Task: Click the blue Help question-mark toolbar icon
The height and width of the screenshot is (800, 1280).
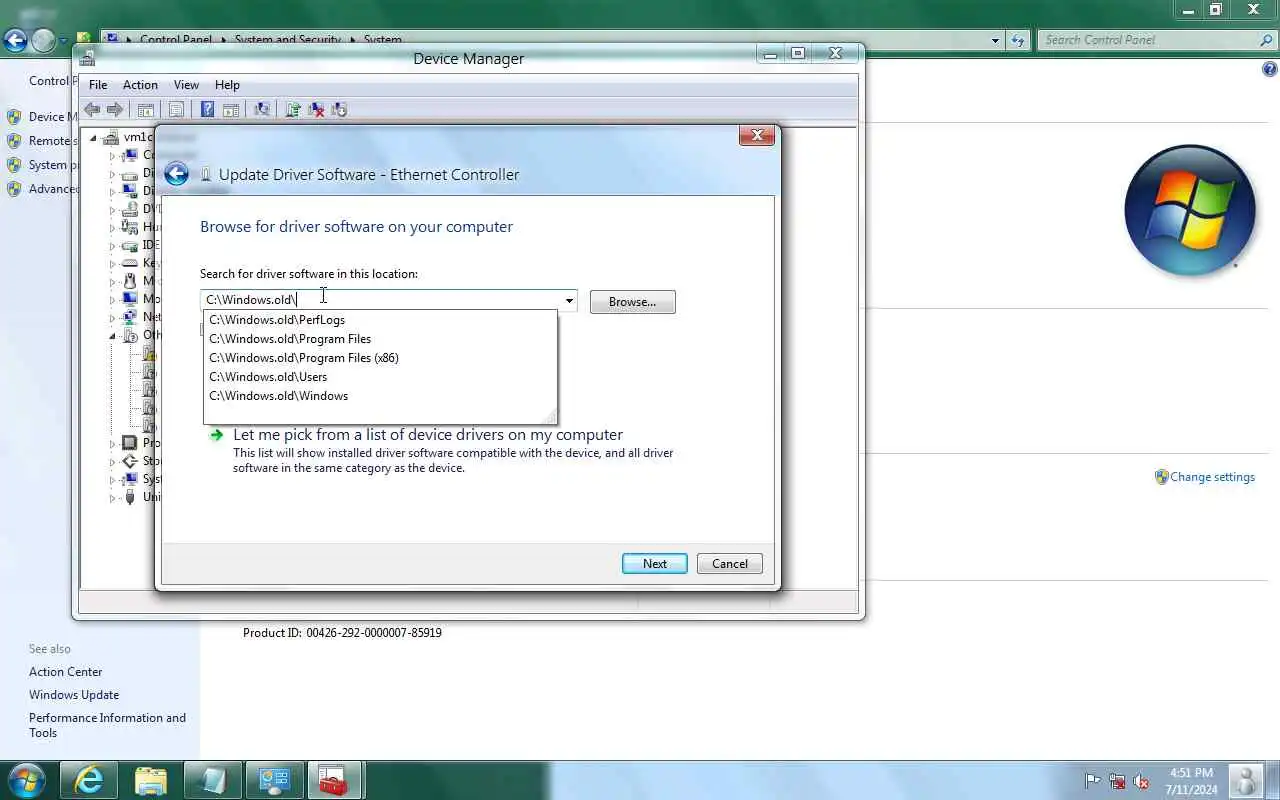Action: pyautogui.click(x=207, y=110)
